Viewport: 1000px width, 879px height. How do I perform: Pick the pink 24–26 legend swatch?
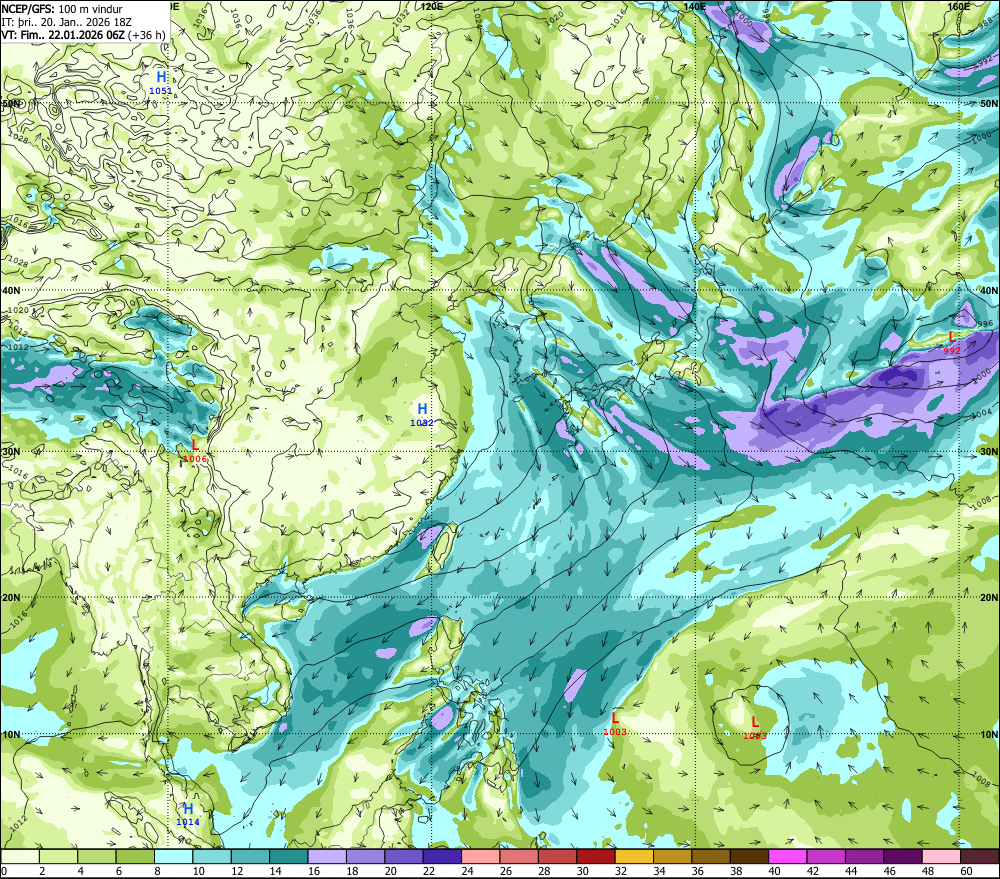pos(481,856)
